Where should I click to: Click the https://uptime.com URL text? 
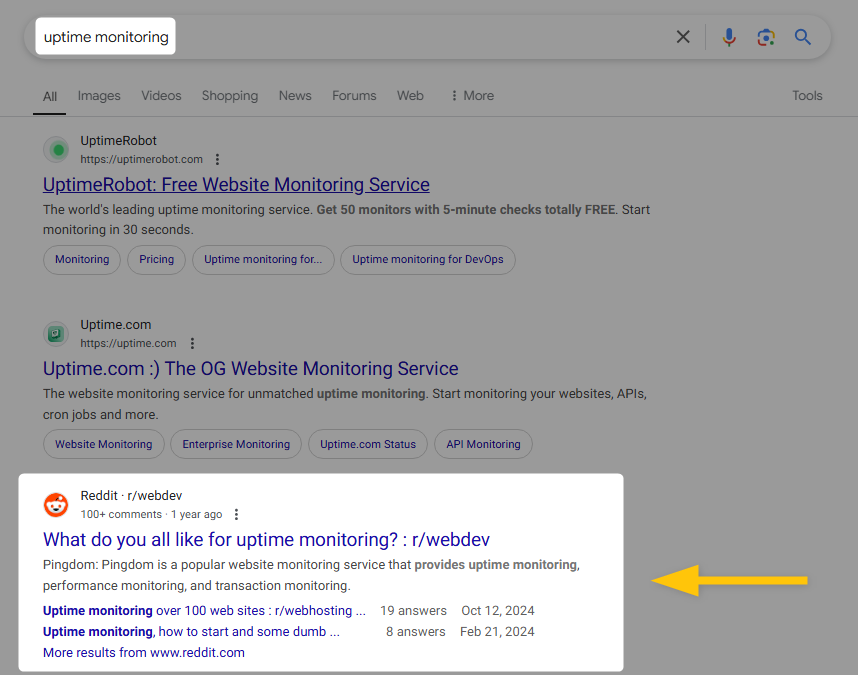pyautogui.click(x=128, y=344)
